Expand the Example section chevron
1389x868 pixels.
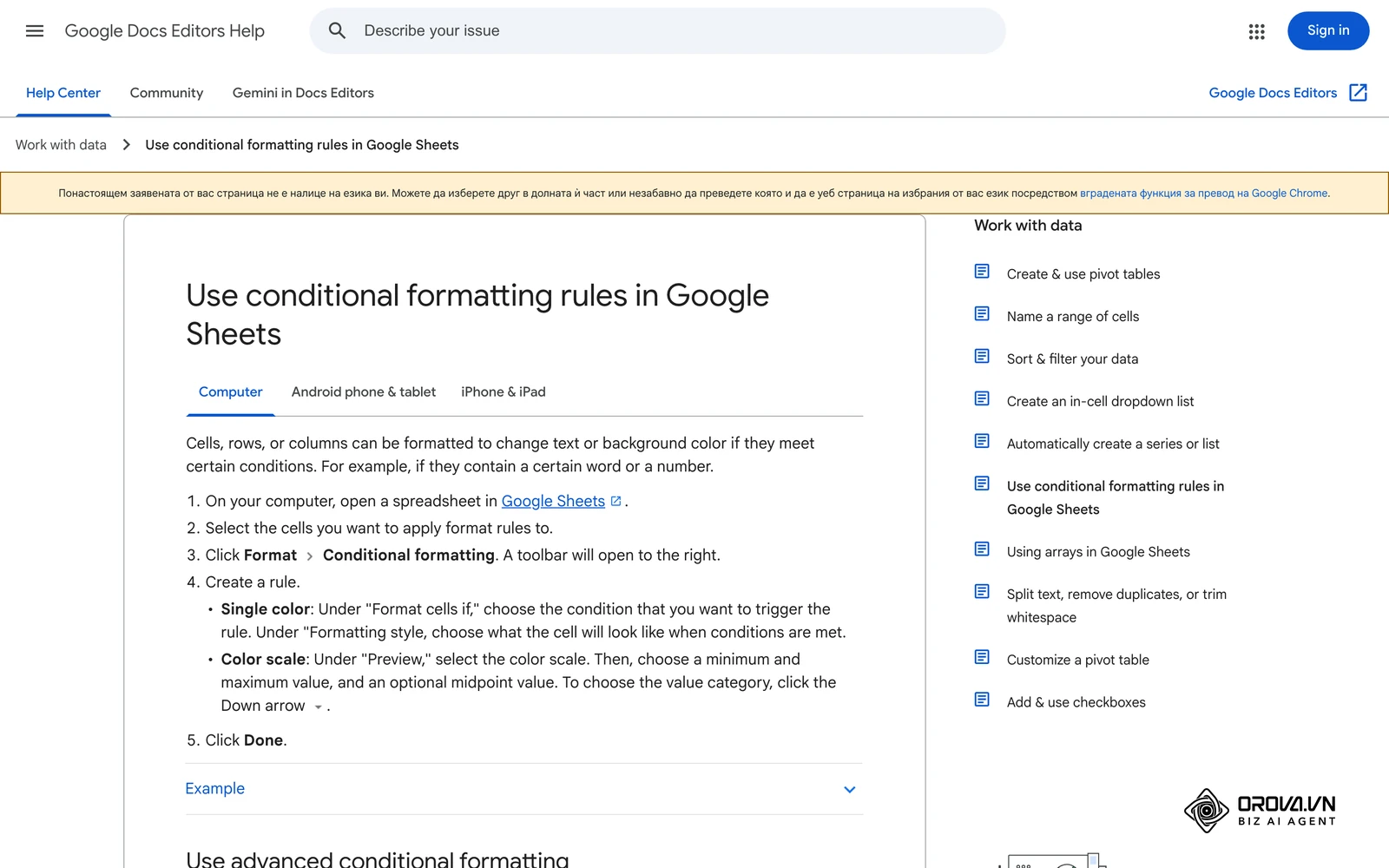[850, 790]
